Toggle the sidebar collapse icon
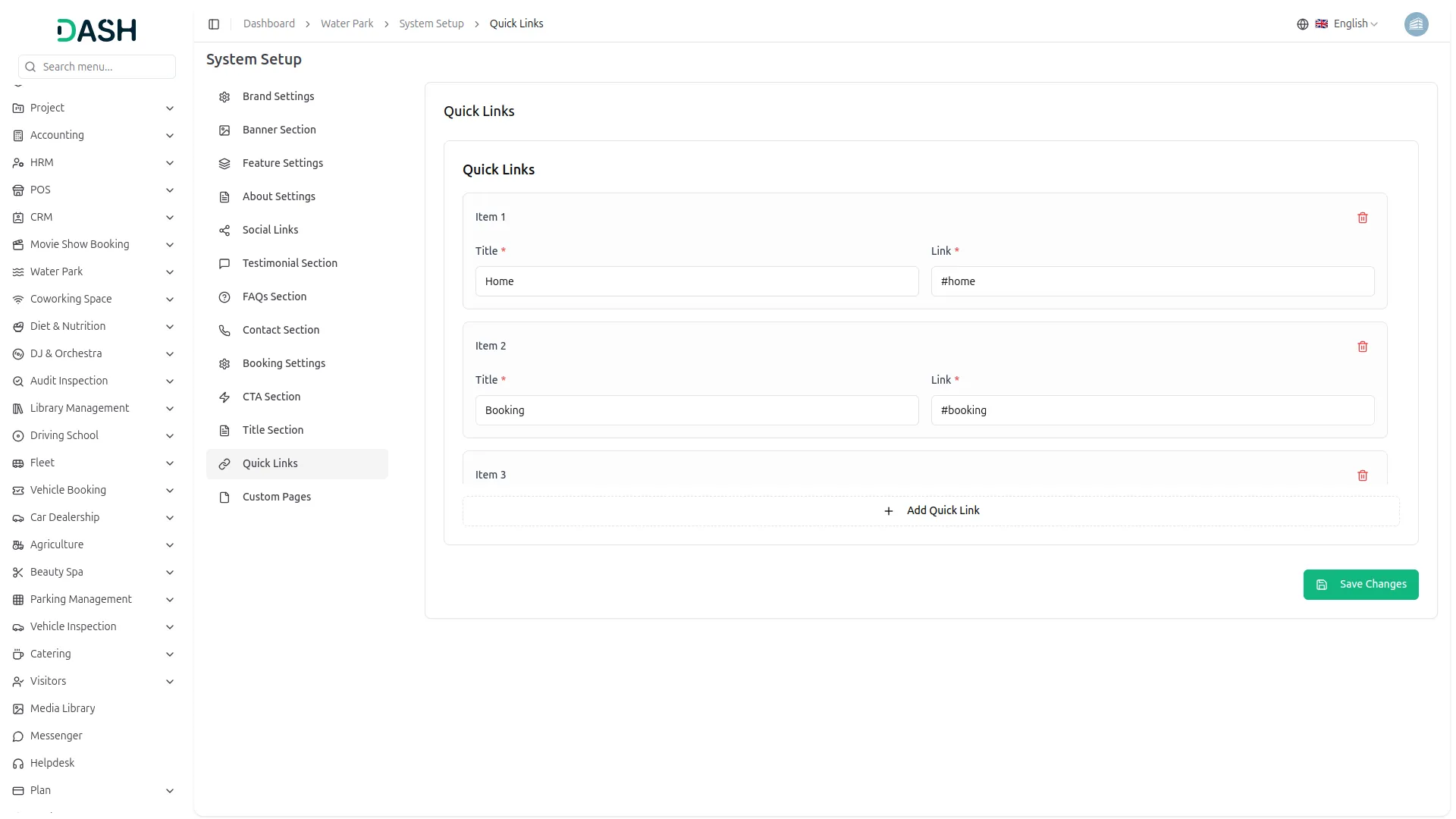The width and height of the screenshot is (1456, 819). (x=214, y=24)
